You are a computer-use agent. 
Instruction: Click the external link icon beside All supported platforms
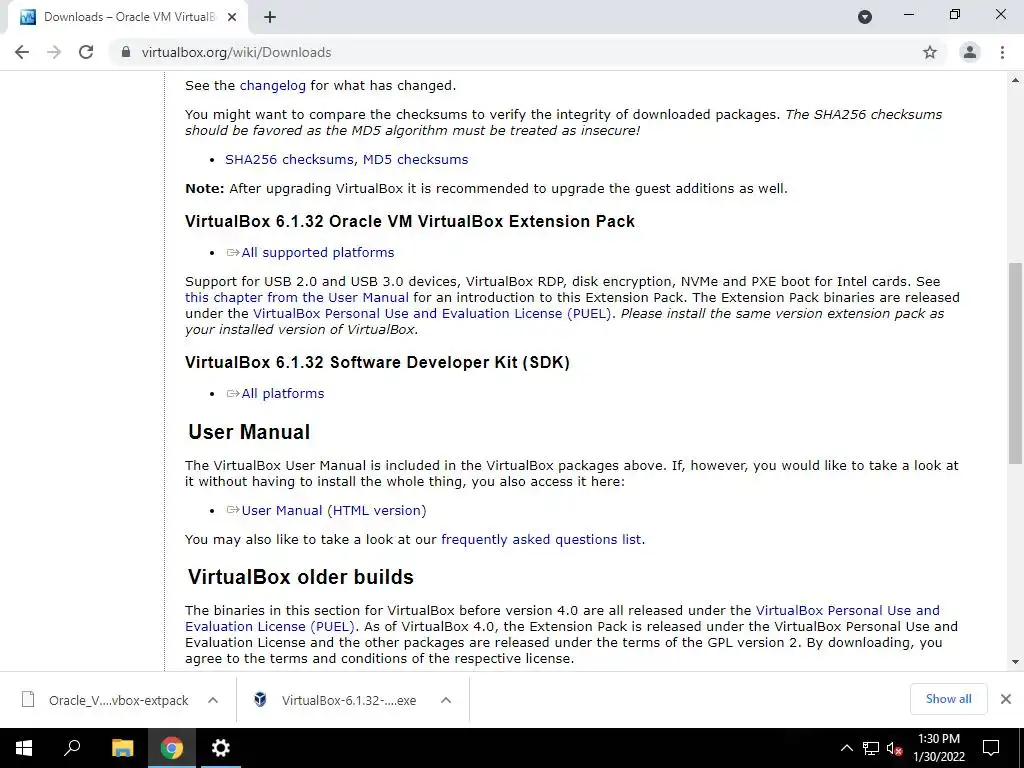(233, 252)
